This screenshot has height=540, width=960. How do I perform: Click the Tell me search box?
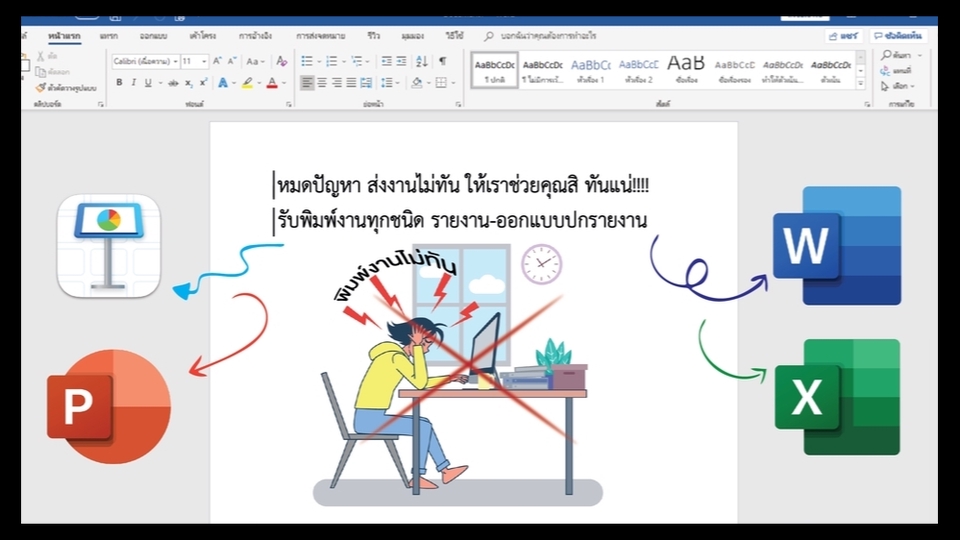541,36
